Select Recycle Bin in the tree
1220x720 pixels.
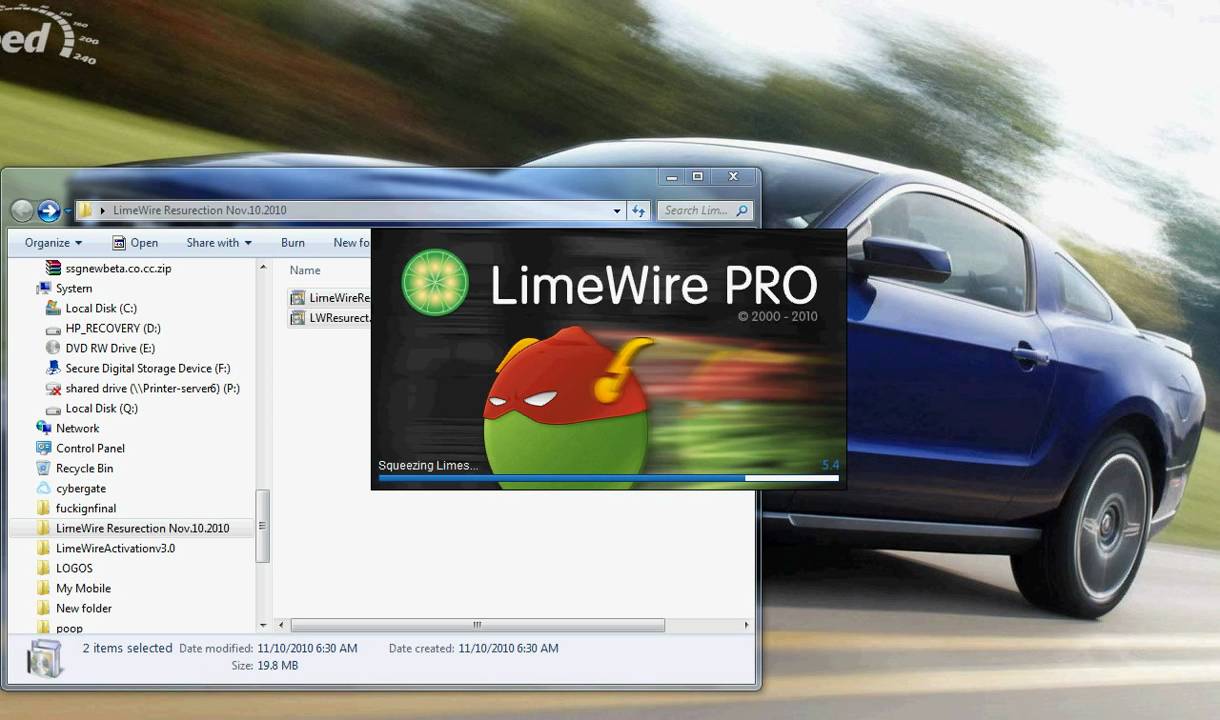click(85, 468)
